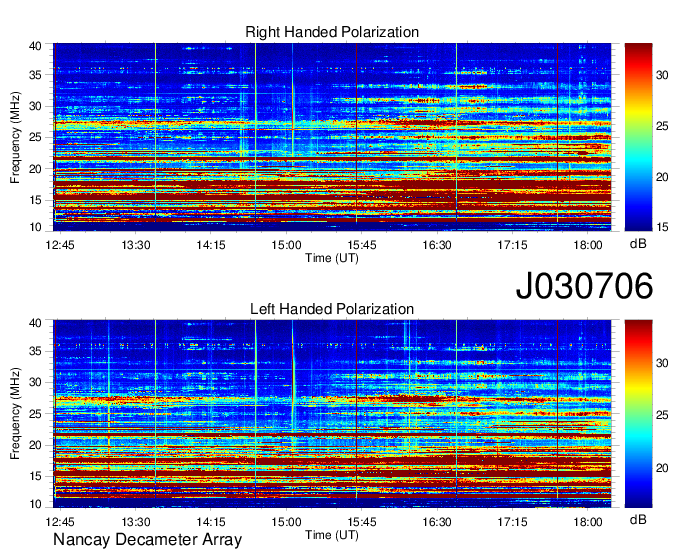Click the 12:45 time tick on right-handed plot
The image size is (680, 552).
click(60, 245)
